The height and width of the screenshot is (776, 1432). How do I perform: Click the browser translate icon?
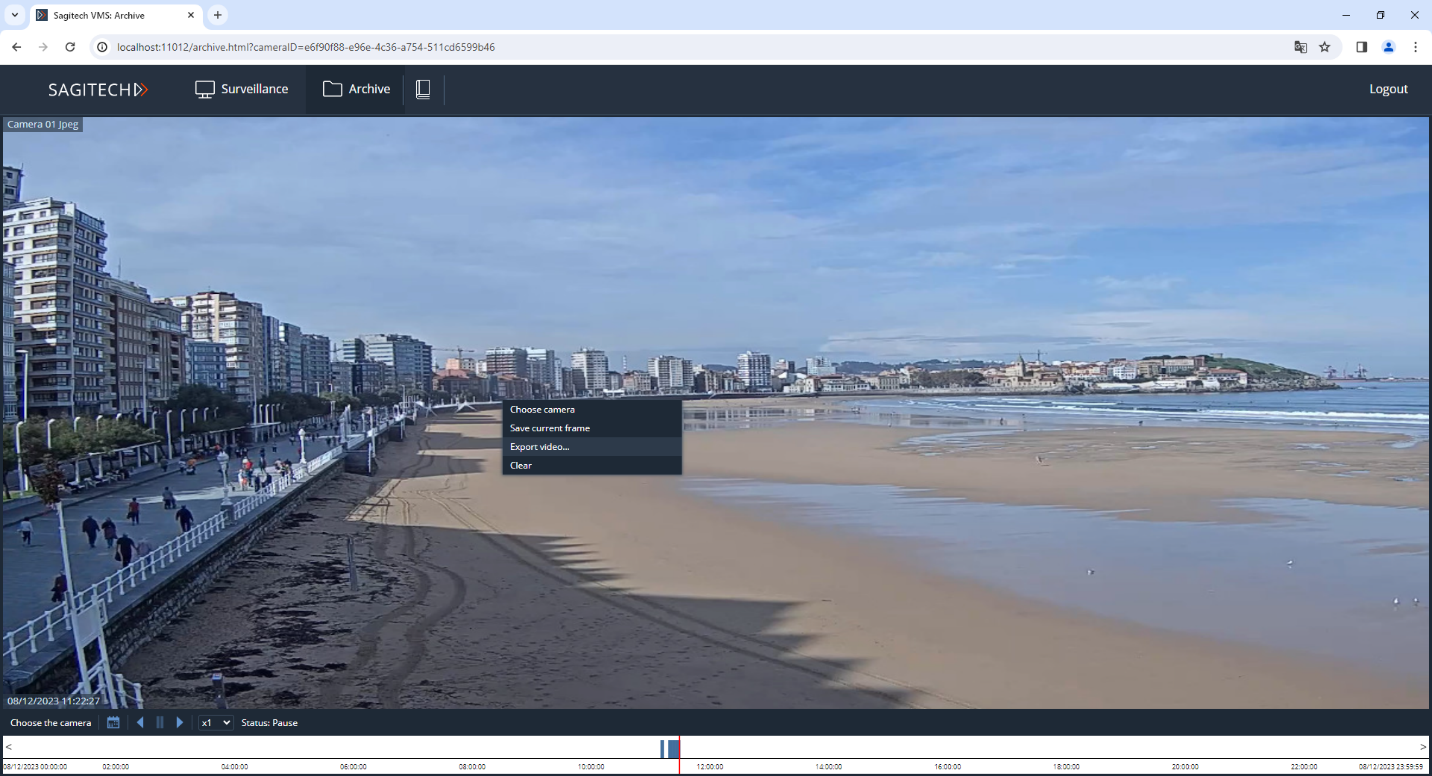tap(1300, 47)
